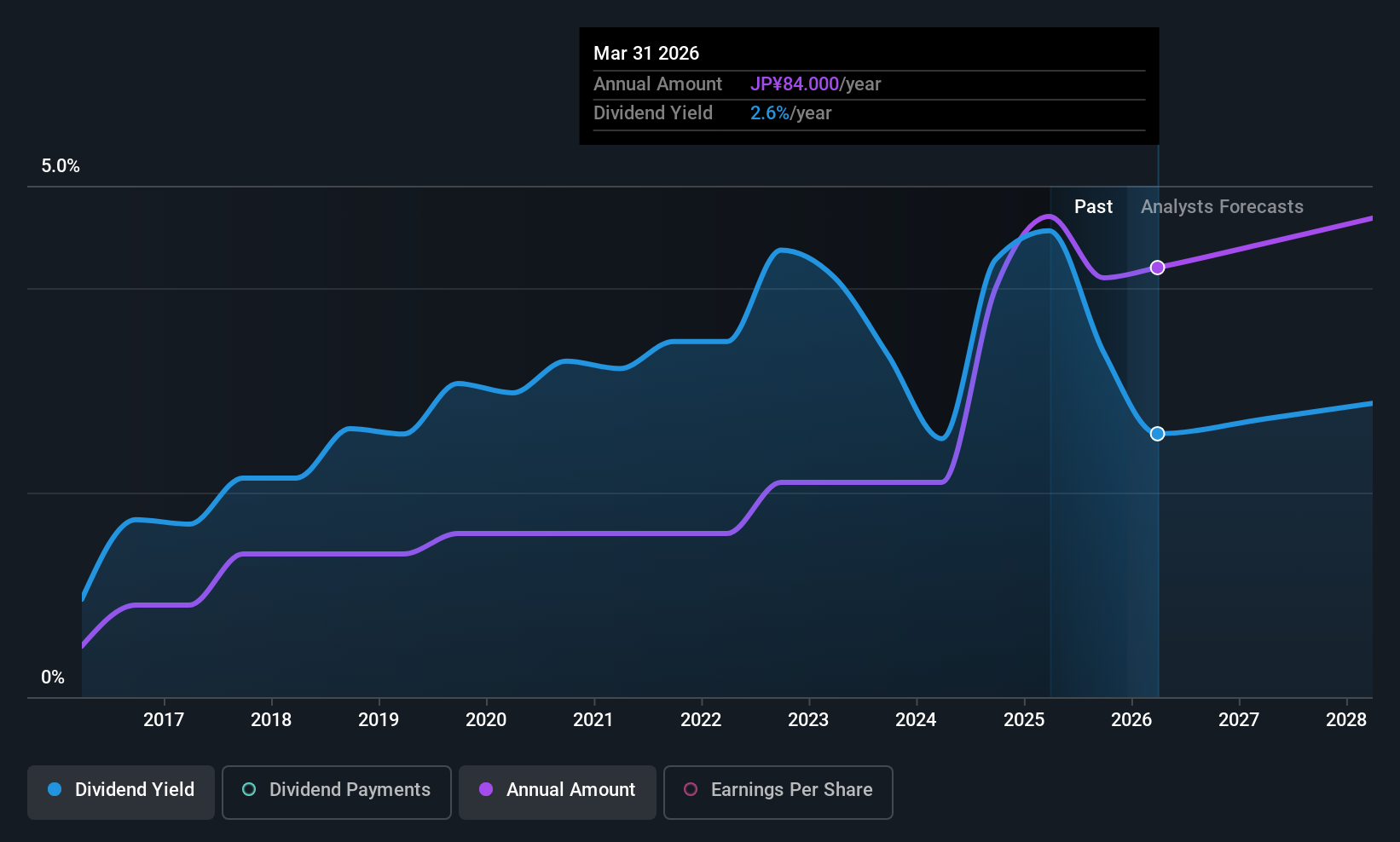This screenshot has height=842, width=1400.
Task: Click the blue Dividend Yield data point marker
Action: (1157, 434)
